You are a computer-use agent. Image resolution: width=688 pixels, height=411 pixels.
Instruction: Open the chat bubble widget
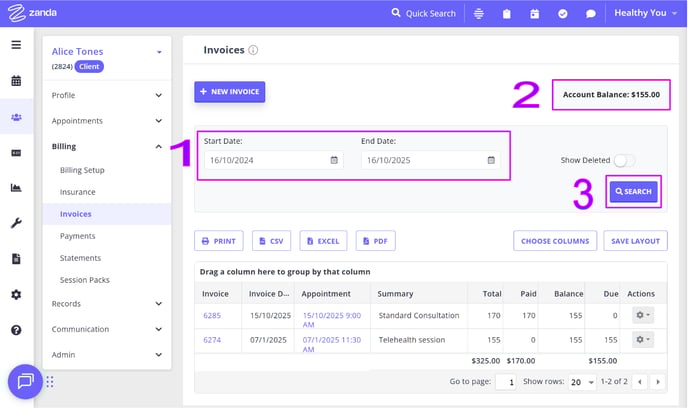(26, 381)
